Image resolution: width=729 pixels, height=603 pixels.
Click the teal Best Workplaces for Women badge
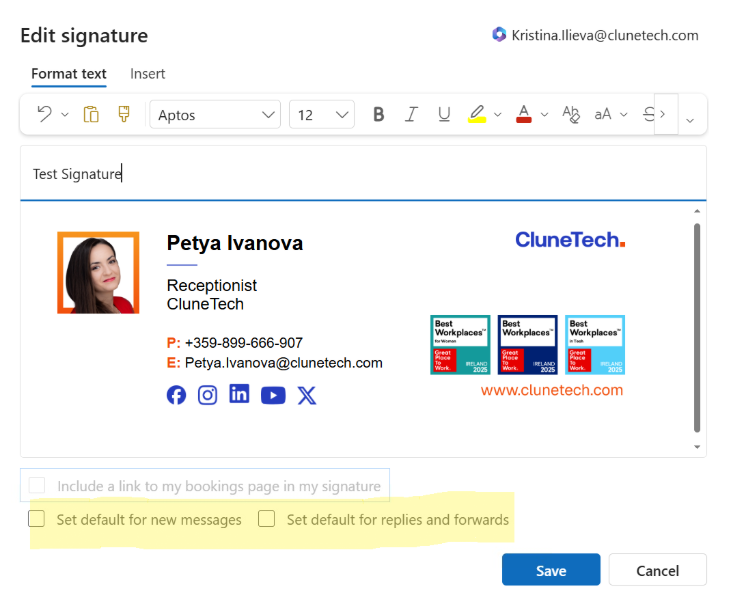(x=460, y=345)
